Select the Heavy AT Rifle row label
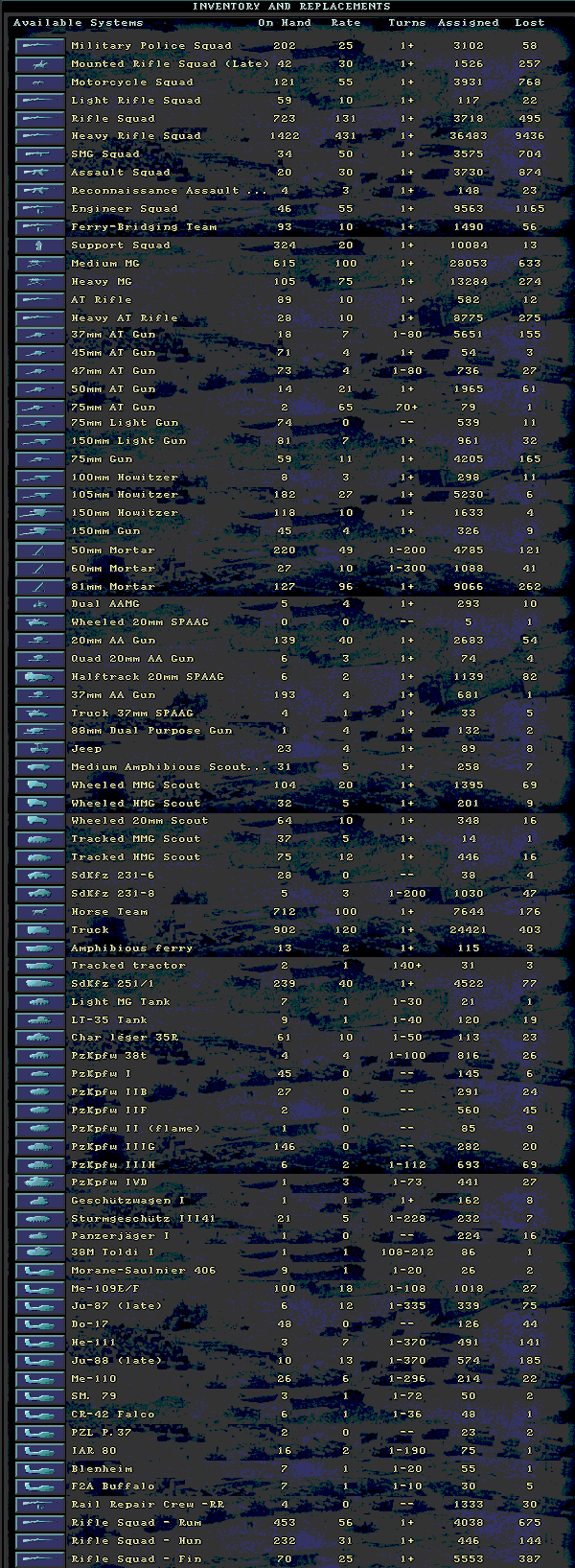Viewport: 575px width, 1568px height. pyautogui.click(x=125, y=317)
